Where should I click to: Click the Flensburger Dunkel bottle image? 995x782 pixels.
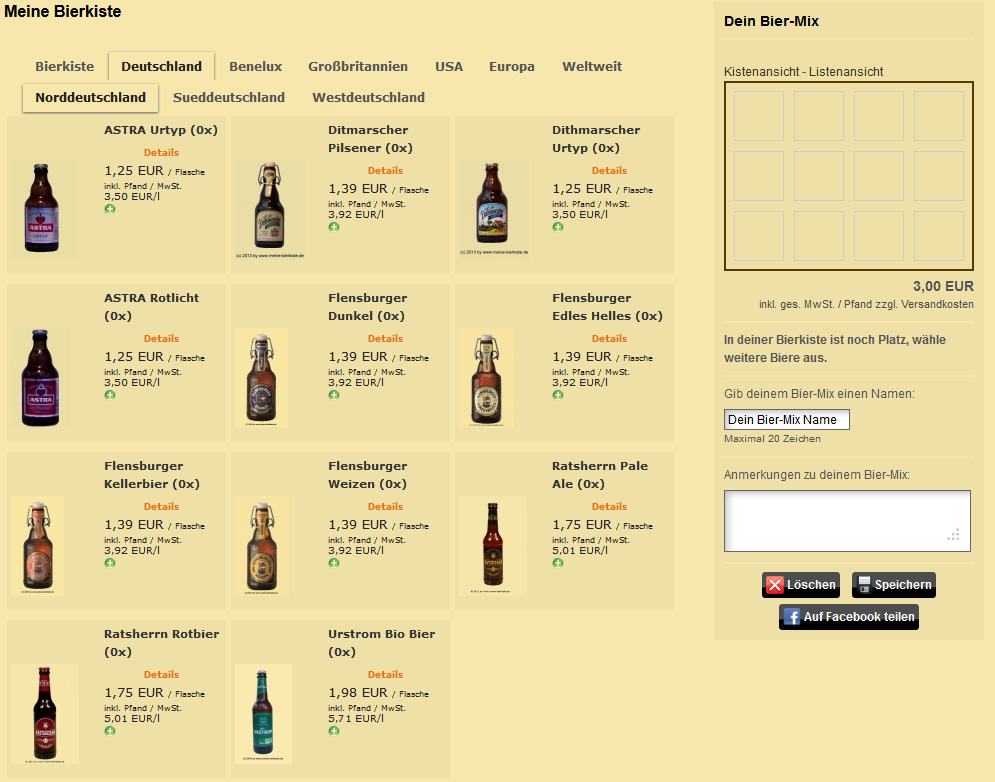pyautogui.click(x=261, y=378)
